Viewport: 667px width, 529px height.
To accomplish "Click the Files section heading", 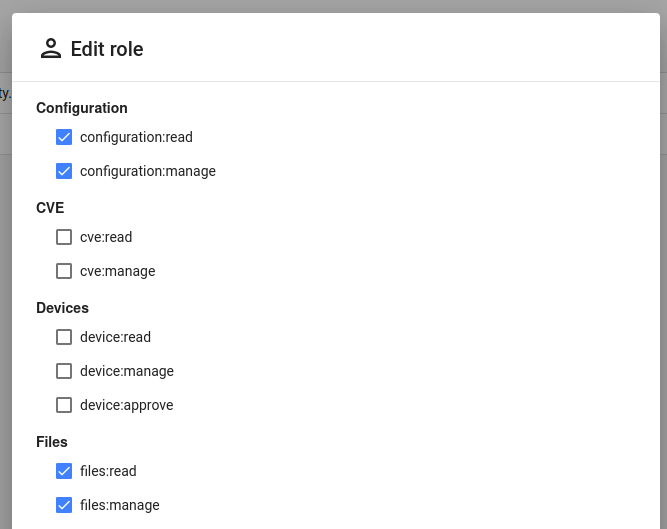I will coord(52,442).
